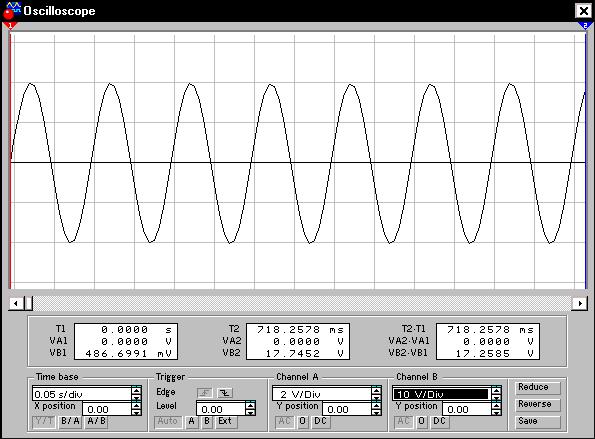
Task: Decrease the Channel B V/Div value
Action: click(496, 398)
